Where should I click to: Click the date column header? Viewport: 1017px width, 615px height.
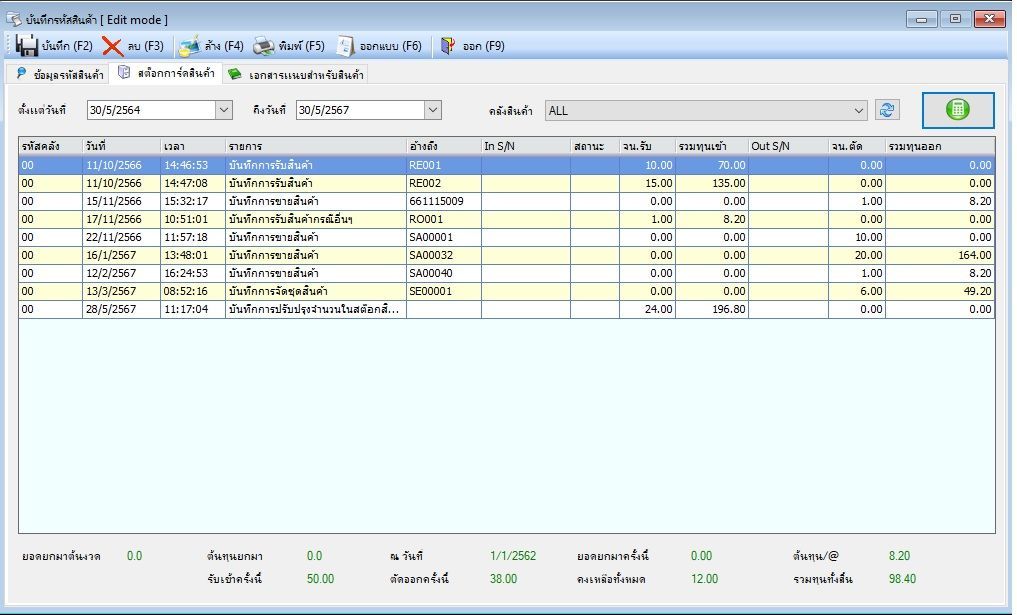click(x=121, y=147)
